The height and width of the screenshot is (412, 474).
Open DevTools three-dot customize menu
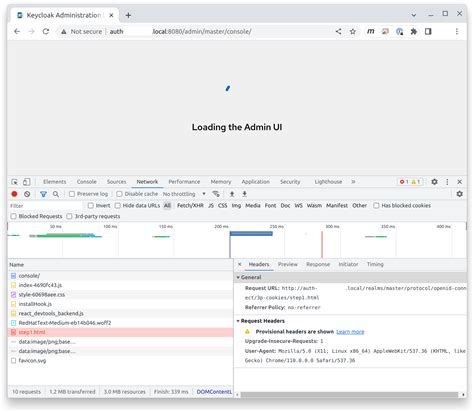click(x=447, y=182)
